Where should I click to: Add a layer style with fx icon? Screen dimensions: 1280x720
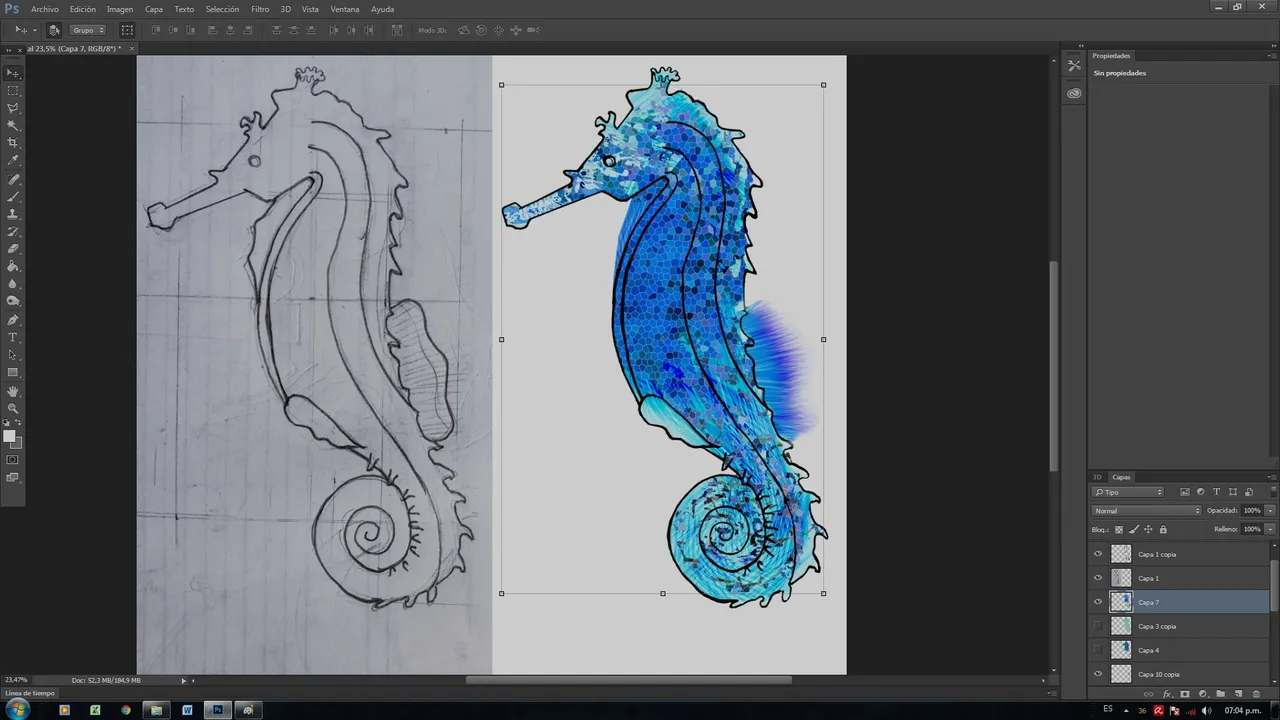pyautogui.click(x=1166, y=694)
